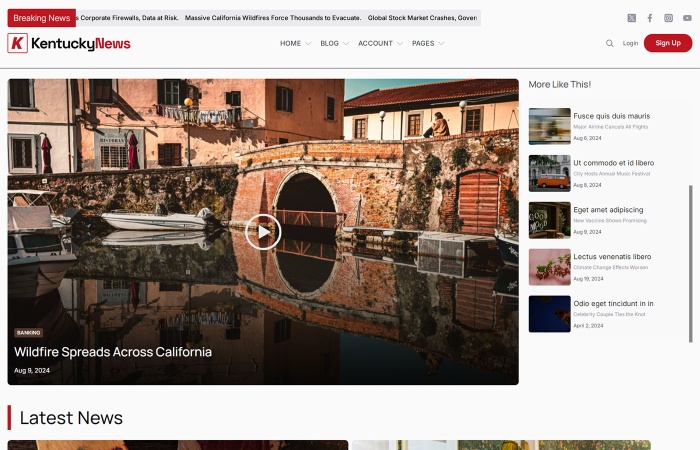Screen dimensions: 700x450
Task: Play the featured wildfire video
Action: point(263,232)
